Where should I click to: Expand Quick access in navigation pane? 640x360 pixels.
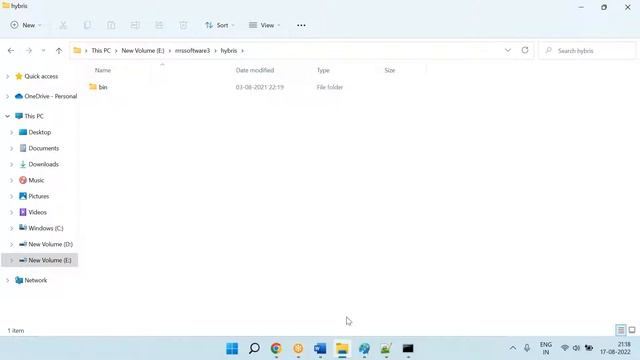[7, 76]
